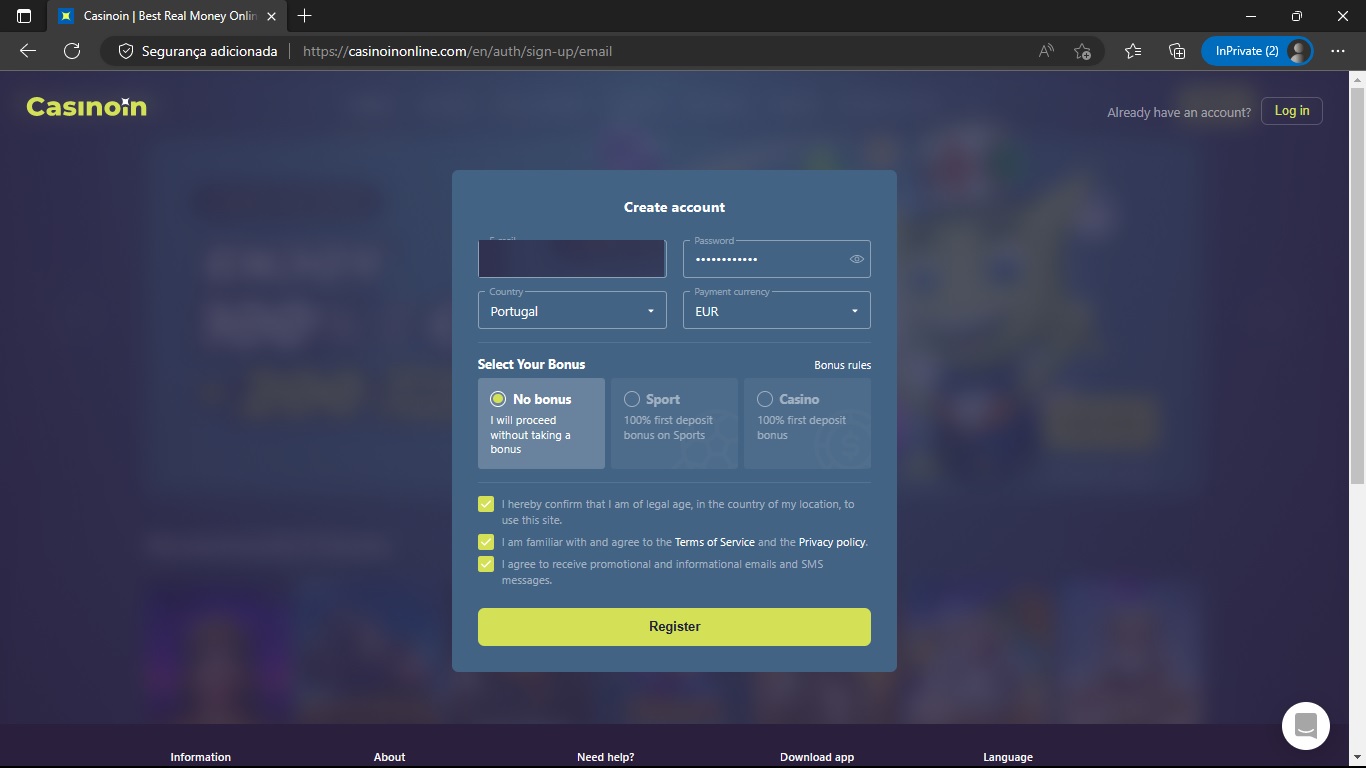This screenshot has height=768, width=1366.
Task: Open the Terms of Service link
Action: pyautogui.click(x=714, y=542)
